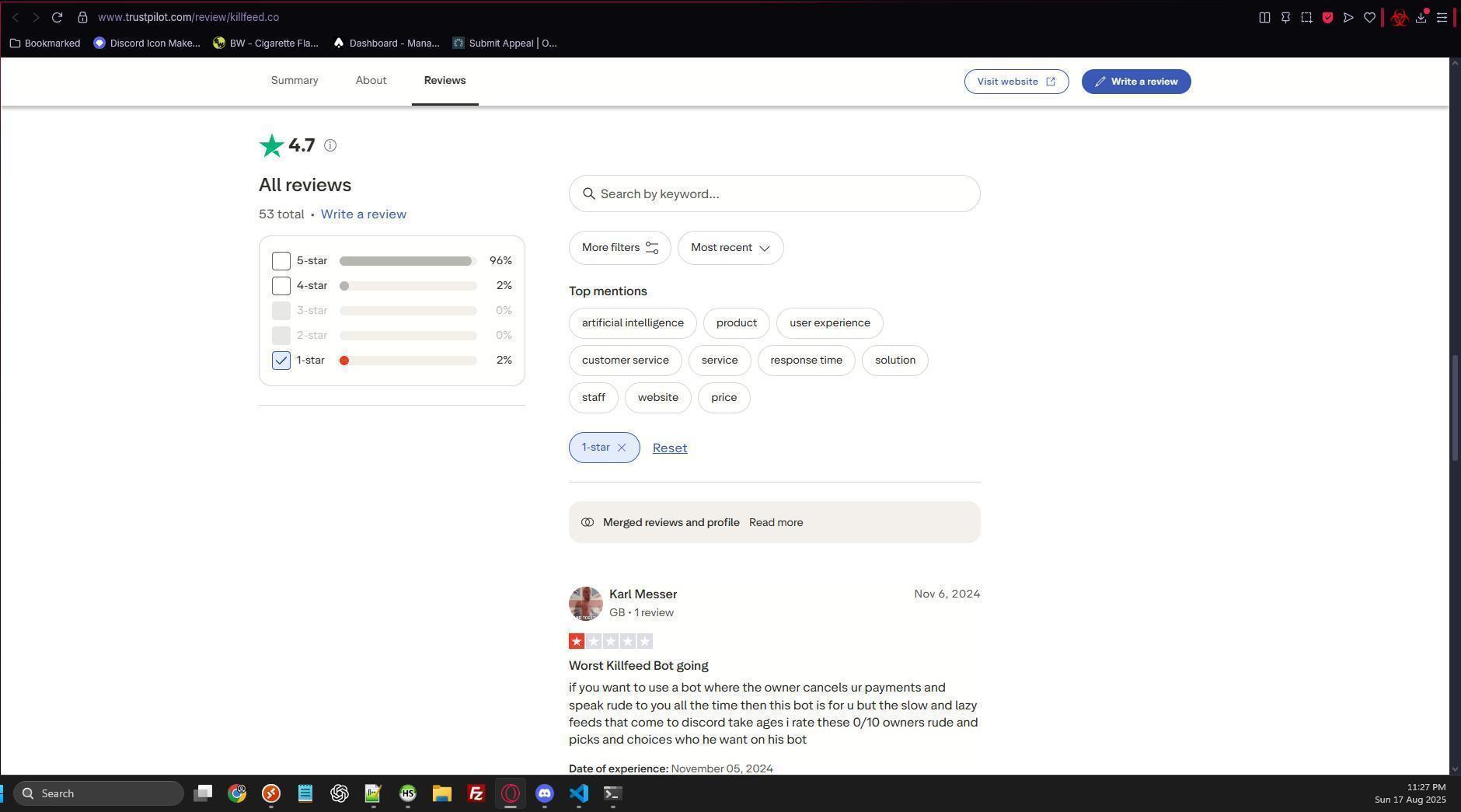The width and height of the screenshot is (1461, 812).
Task: Switch to the About tab
Action: point(371,81)
